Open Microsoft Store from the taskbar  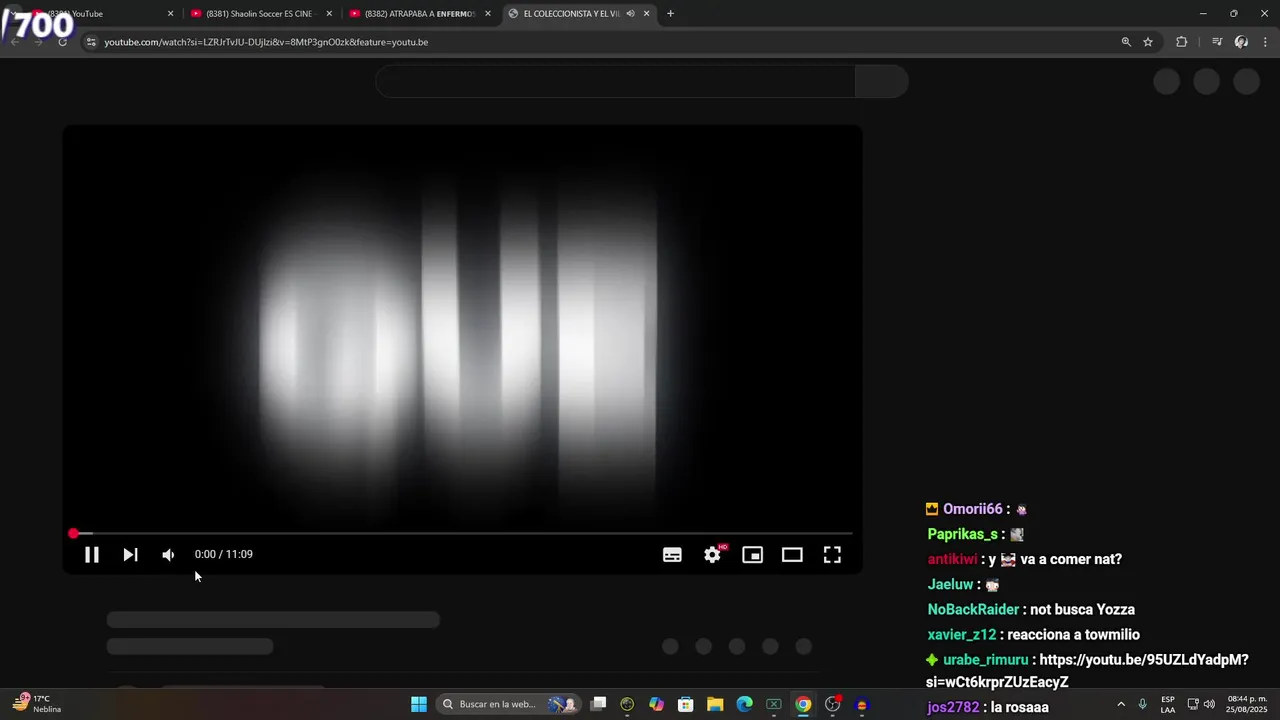coord(685,704)
